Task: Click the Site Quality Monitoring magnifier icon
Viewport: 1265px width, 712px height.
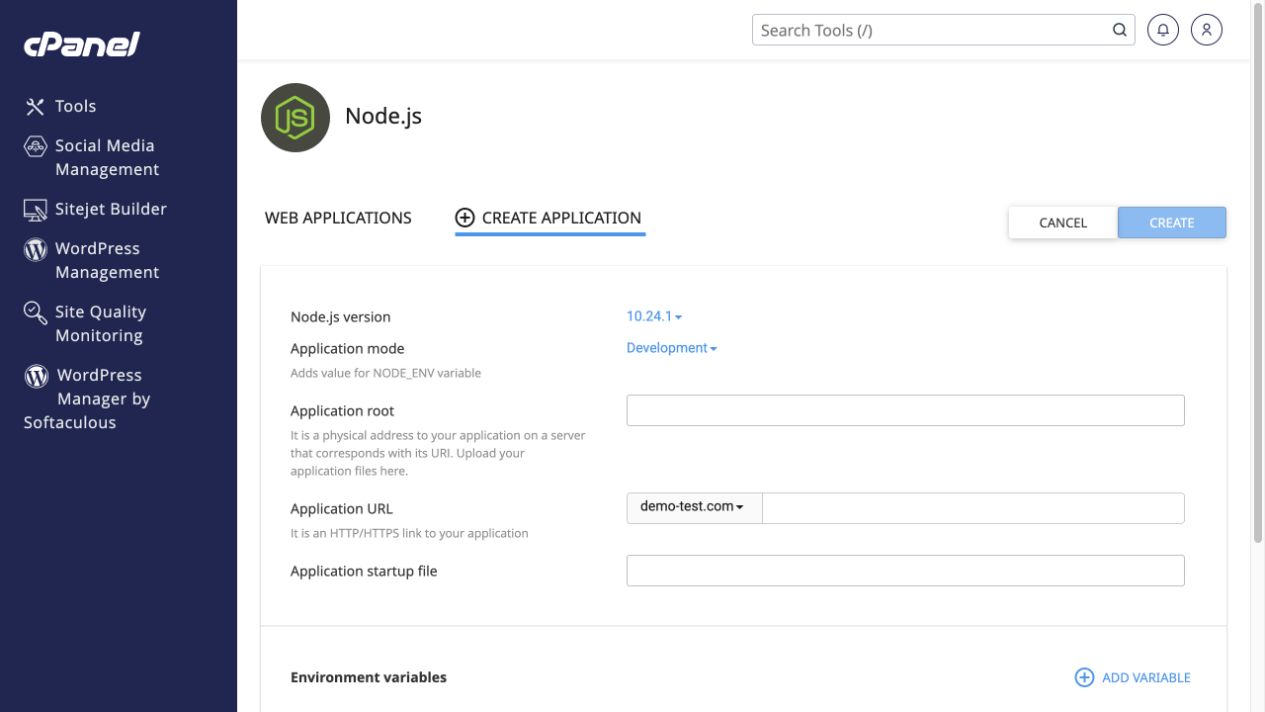Action: point(35,313)
